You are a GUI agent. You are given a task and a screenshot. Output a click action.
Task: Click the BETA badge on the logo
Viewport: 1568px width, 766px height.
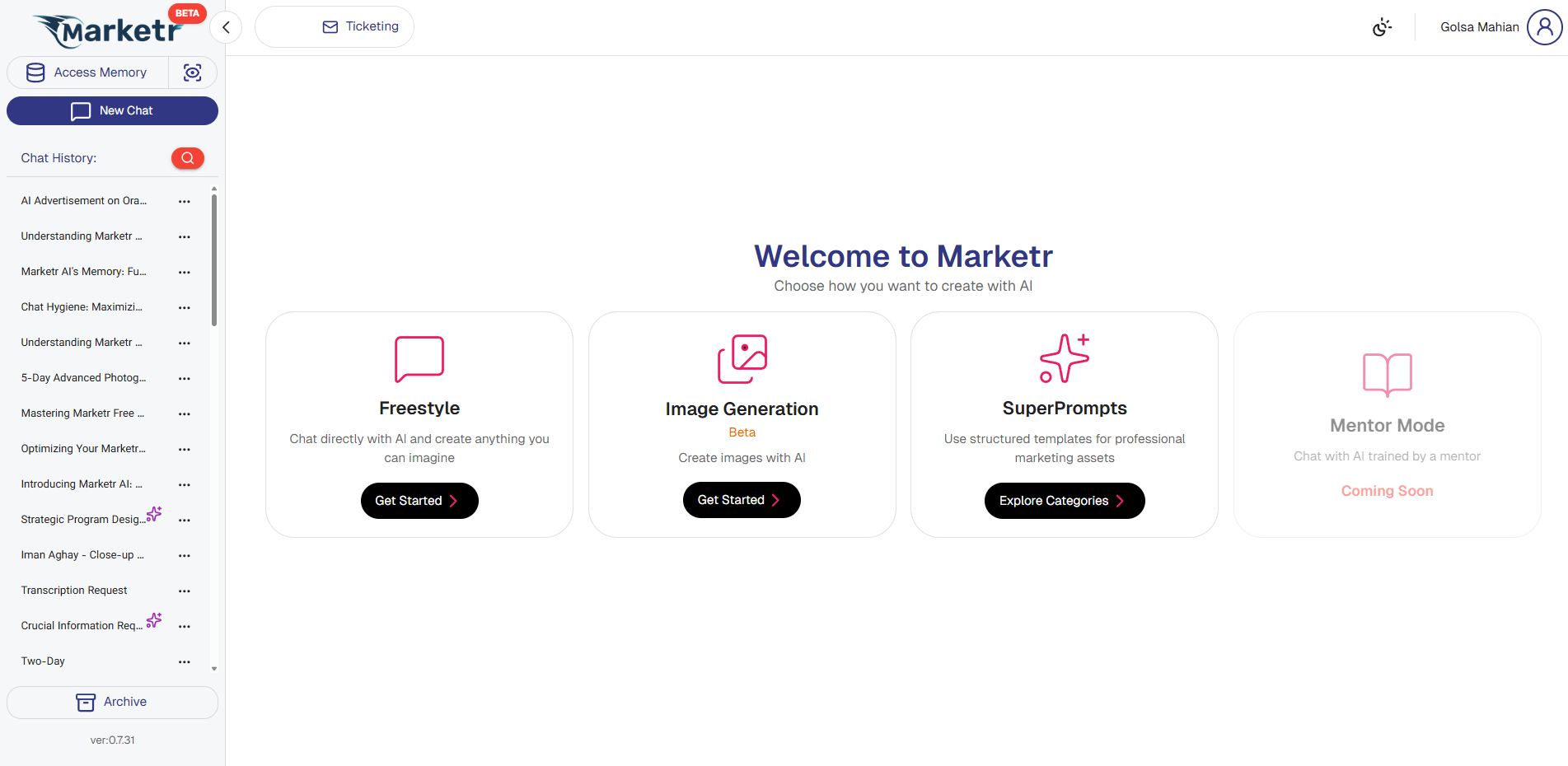coord(187,13)
